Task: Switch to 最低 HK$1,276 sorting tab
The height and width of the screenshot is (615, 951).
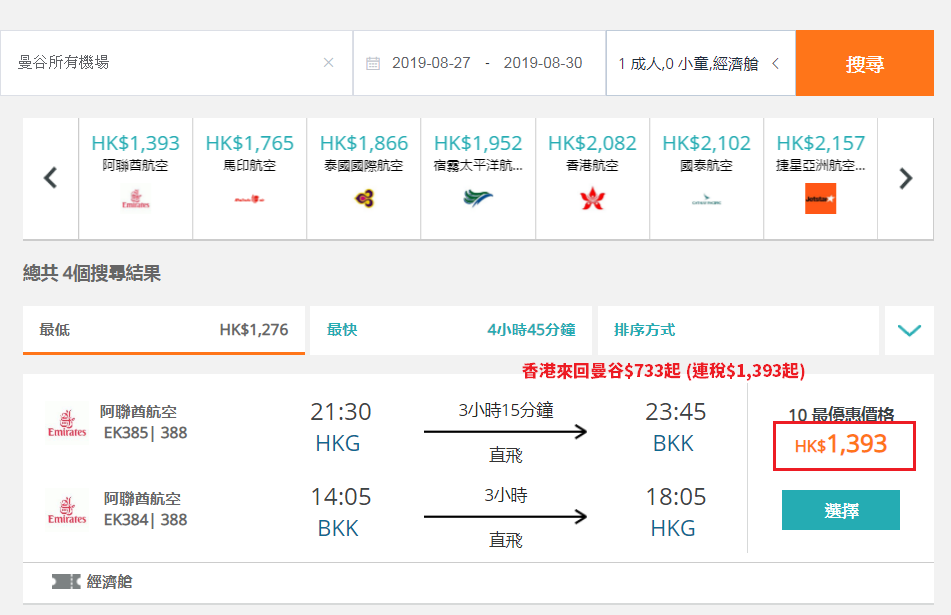Action: point(164,330)
